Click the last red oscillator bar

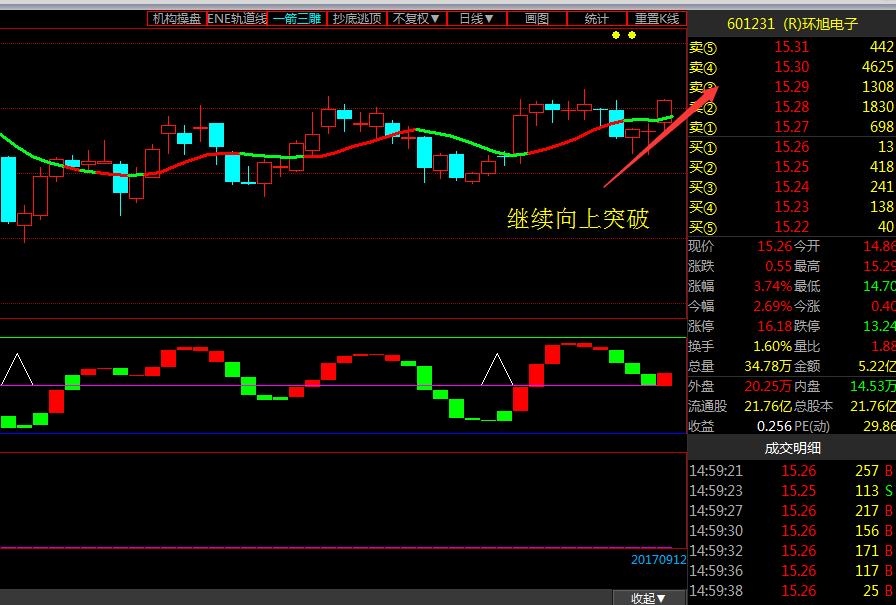coord(665,379)
